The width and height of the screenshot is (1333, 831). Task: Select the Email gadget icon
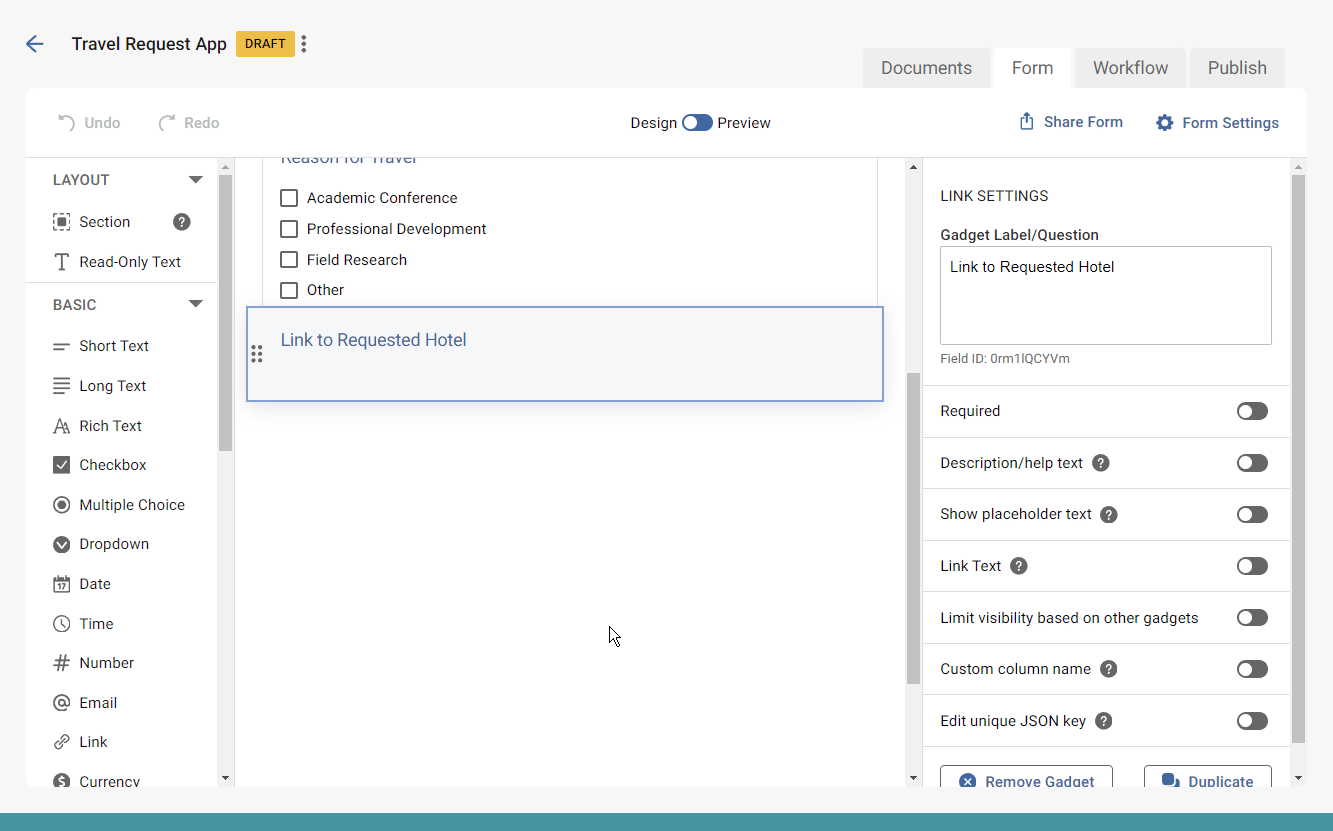point(62,703)
